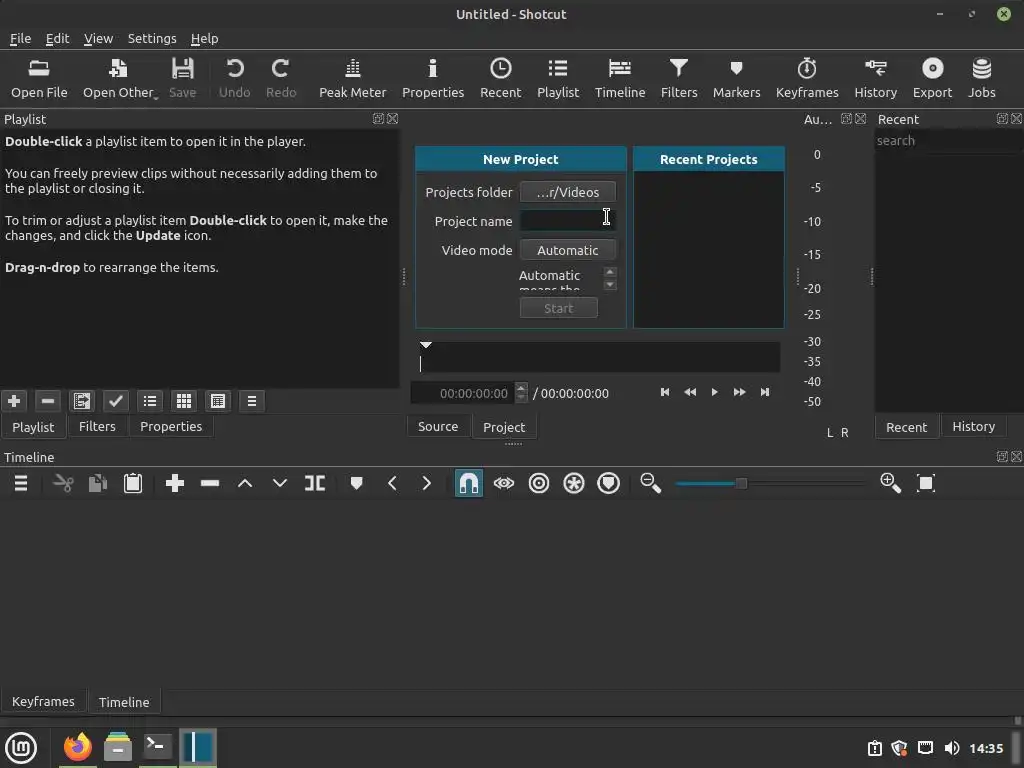The width and height of the screenshot is (1024, 768).
Task: Click the playlist Update checkmark icon
Action: [116, 401]
